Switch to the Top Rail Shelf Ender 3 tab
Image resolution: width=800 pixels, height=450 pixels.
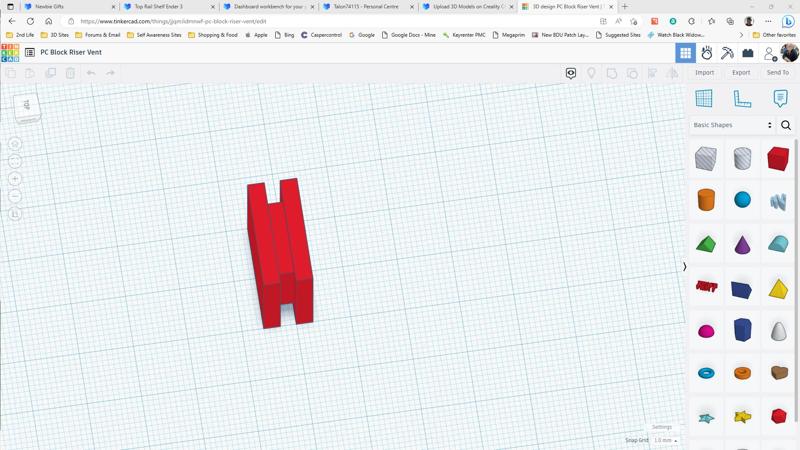168,7
